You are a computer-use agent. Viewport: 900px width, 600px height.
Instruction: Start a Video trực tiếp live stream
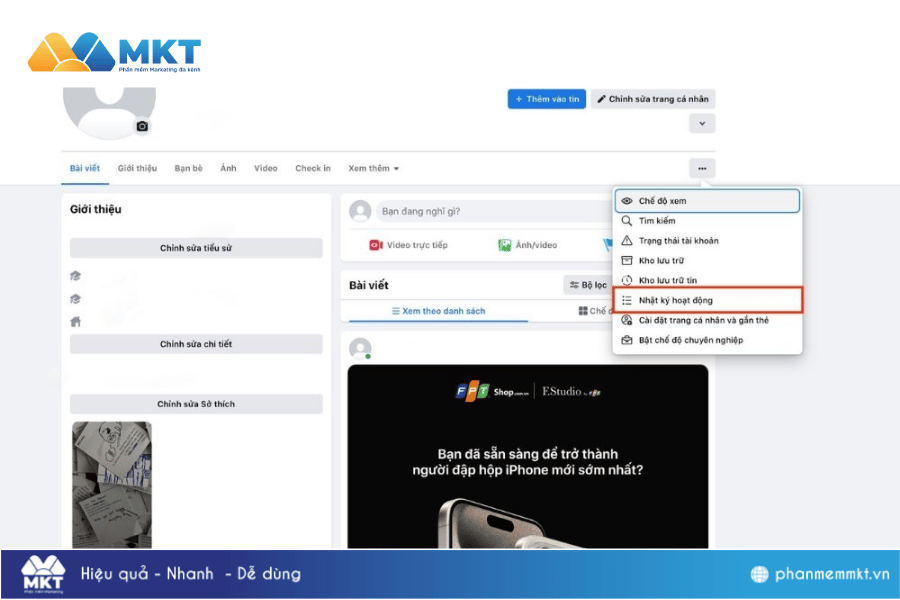coord(408,245)
